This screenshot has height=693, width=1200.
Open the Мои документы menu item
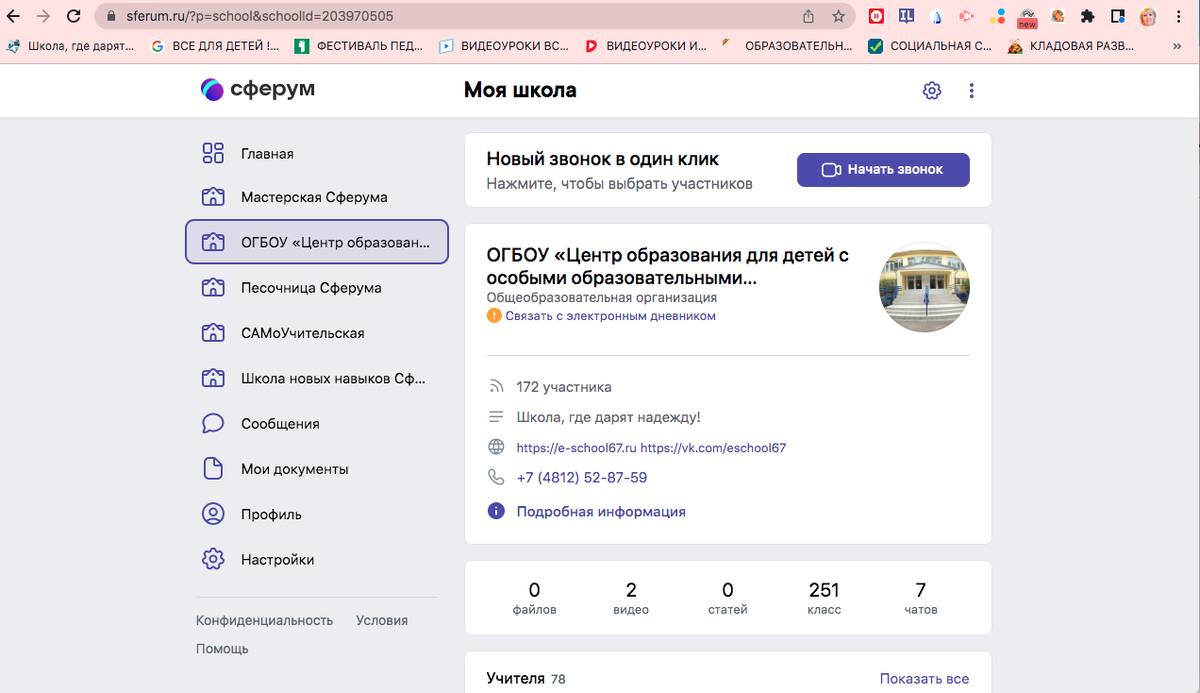[x=317, y=469]
